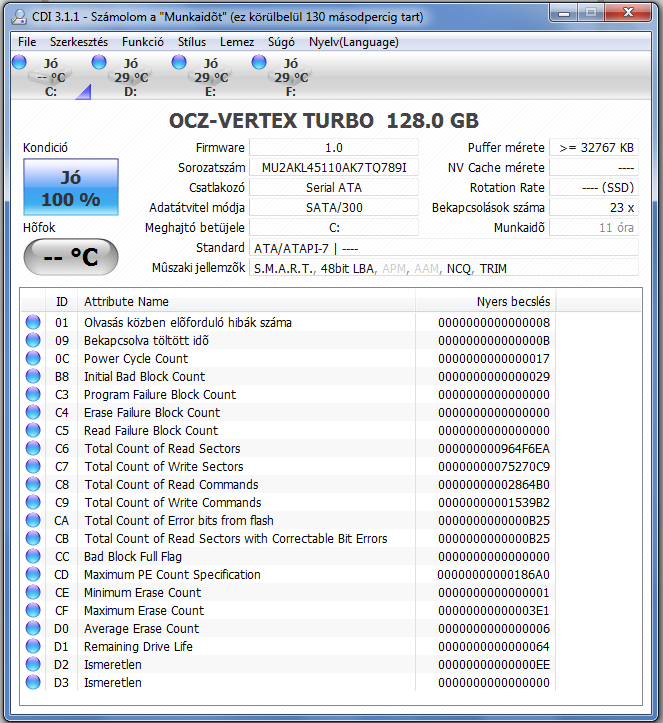This screenshot has height=723, width=663.
Task: Click status icon of Erase Failure Block Count
Action: point(33,412)
